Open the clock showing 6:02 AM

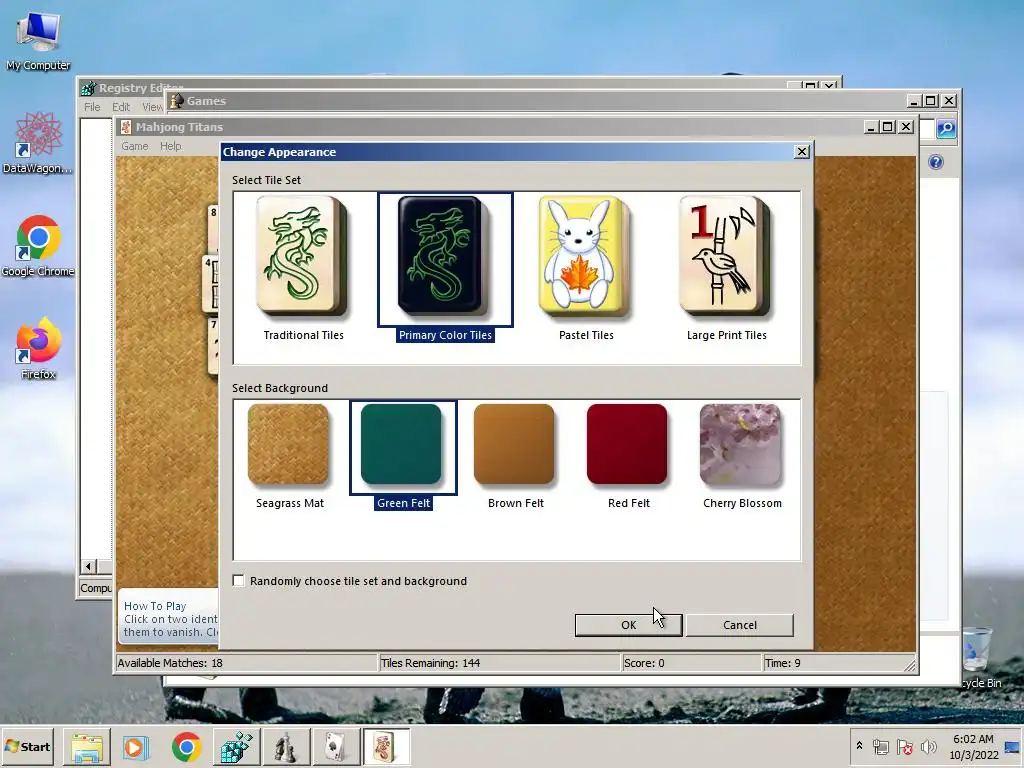(973, 746)
